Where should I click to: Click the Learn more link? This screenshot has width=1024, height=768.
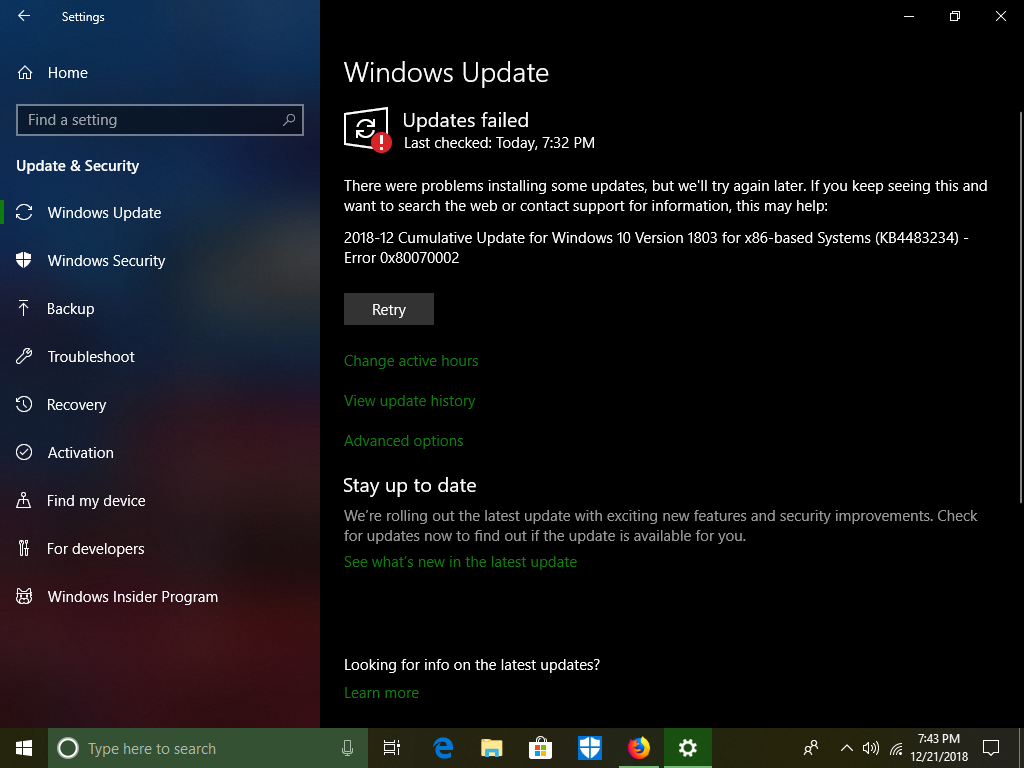[x=381, y=693]
